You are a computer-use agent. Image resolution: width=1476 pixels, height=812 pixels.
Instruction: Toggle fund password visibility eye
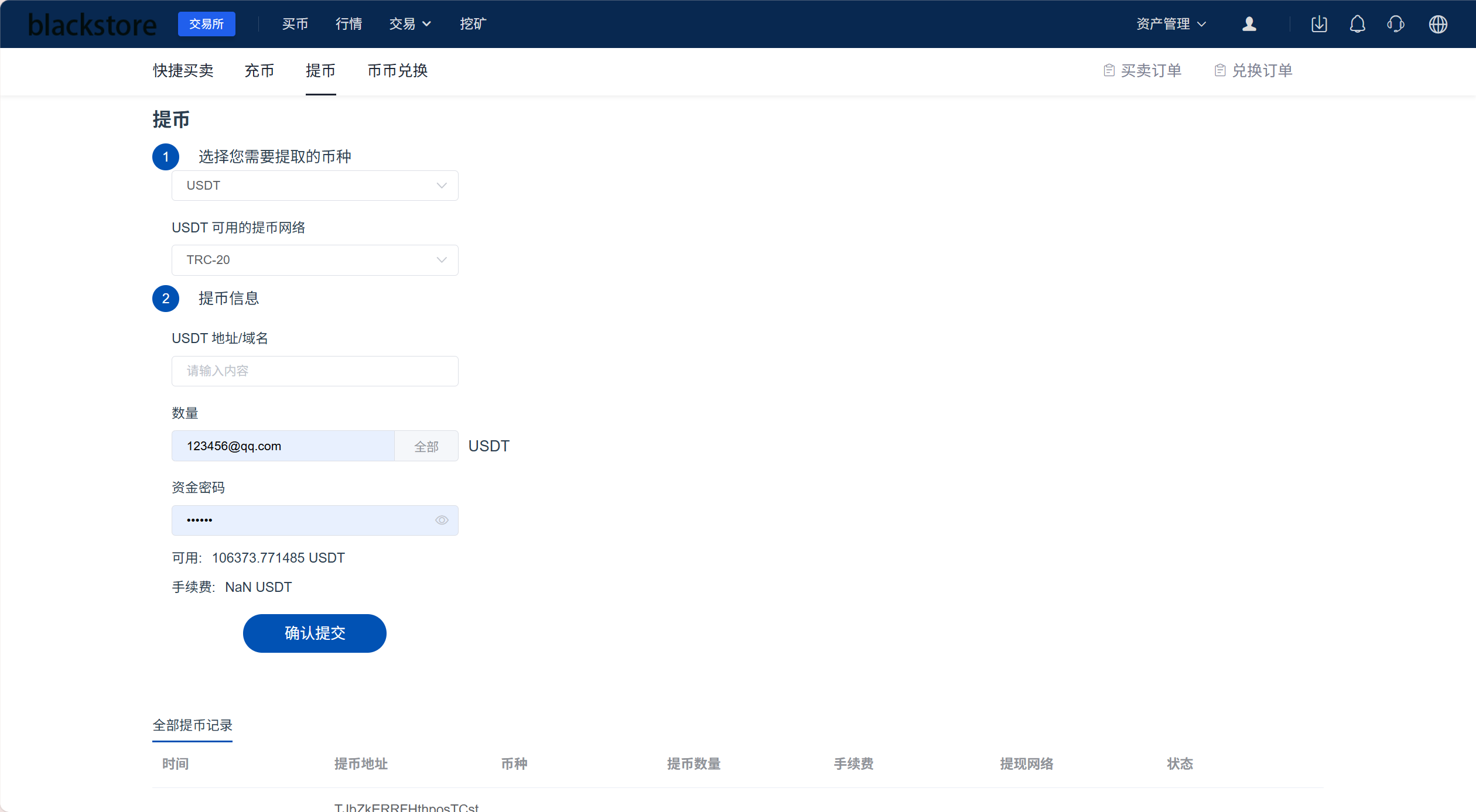tap(442, 520)
